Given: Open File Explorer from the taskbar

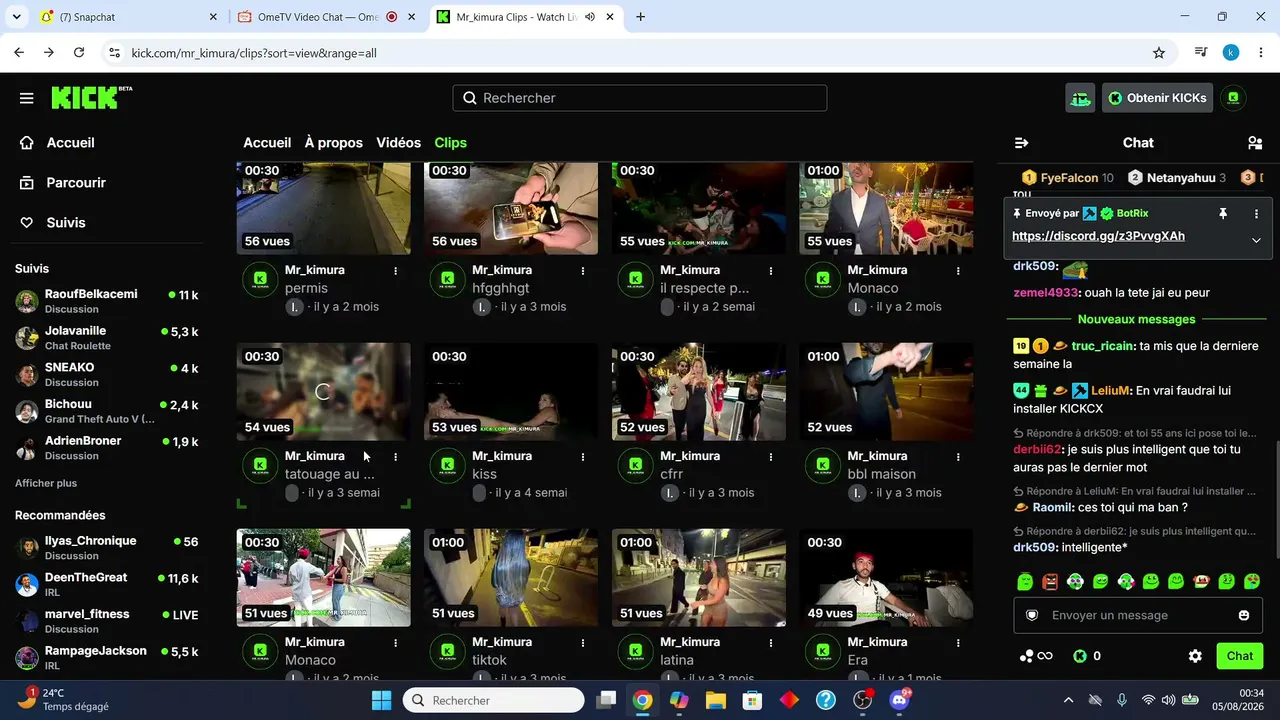Looking at the screenshot, I should (x=716, y=700).
